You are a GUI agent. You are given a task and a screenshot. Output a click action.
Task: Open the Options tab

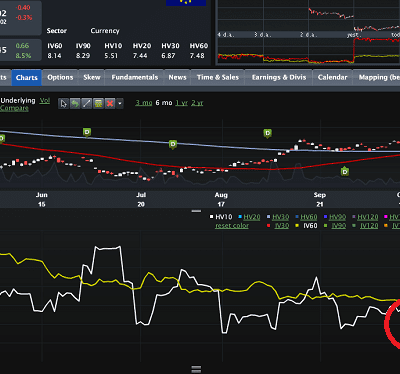click(60, 78)
